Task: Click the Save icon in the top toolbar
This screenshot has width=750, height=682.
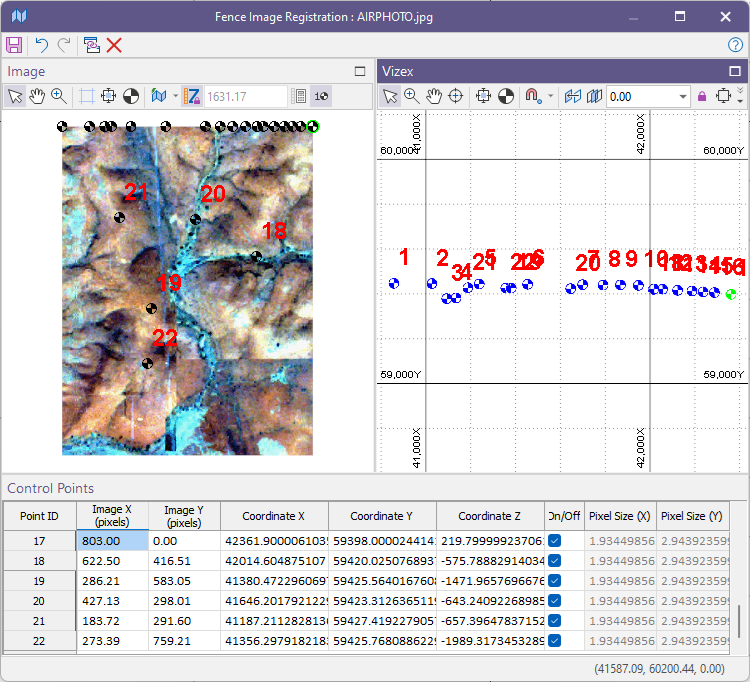Action: coord(14,45)
